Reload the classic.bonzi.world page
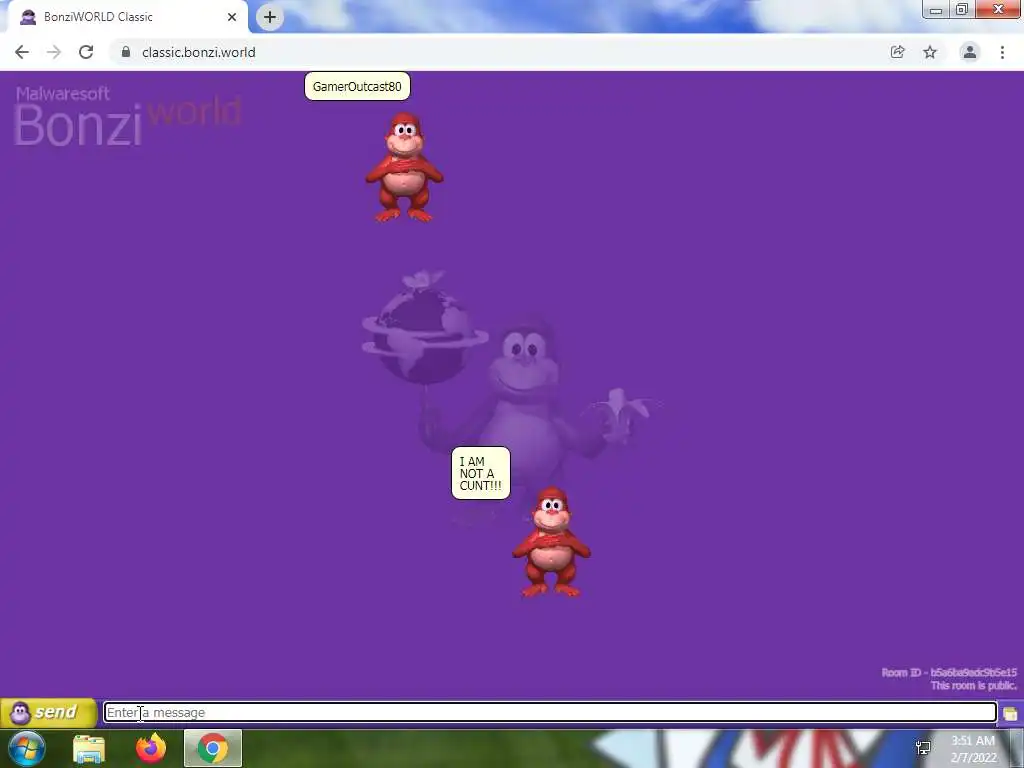The height and width of the screenshot is (768, 1024). (86, 52)
